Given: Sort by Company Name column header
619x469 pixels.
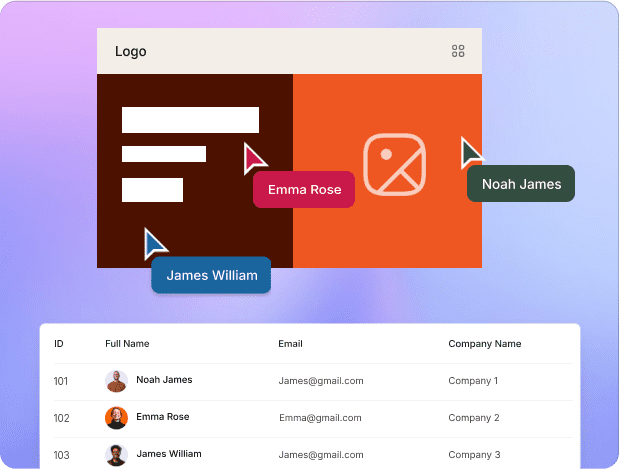Looking at the screenshot, I should coord(485,344).
